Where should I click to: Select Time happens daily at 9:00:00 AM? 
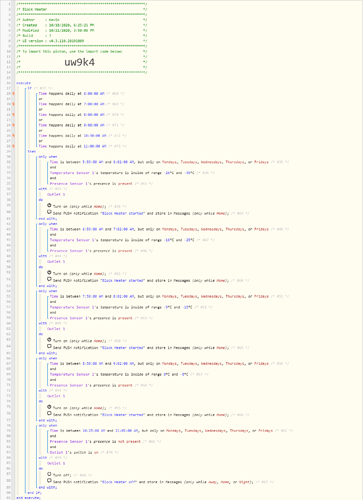click(x=71, y=125)
